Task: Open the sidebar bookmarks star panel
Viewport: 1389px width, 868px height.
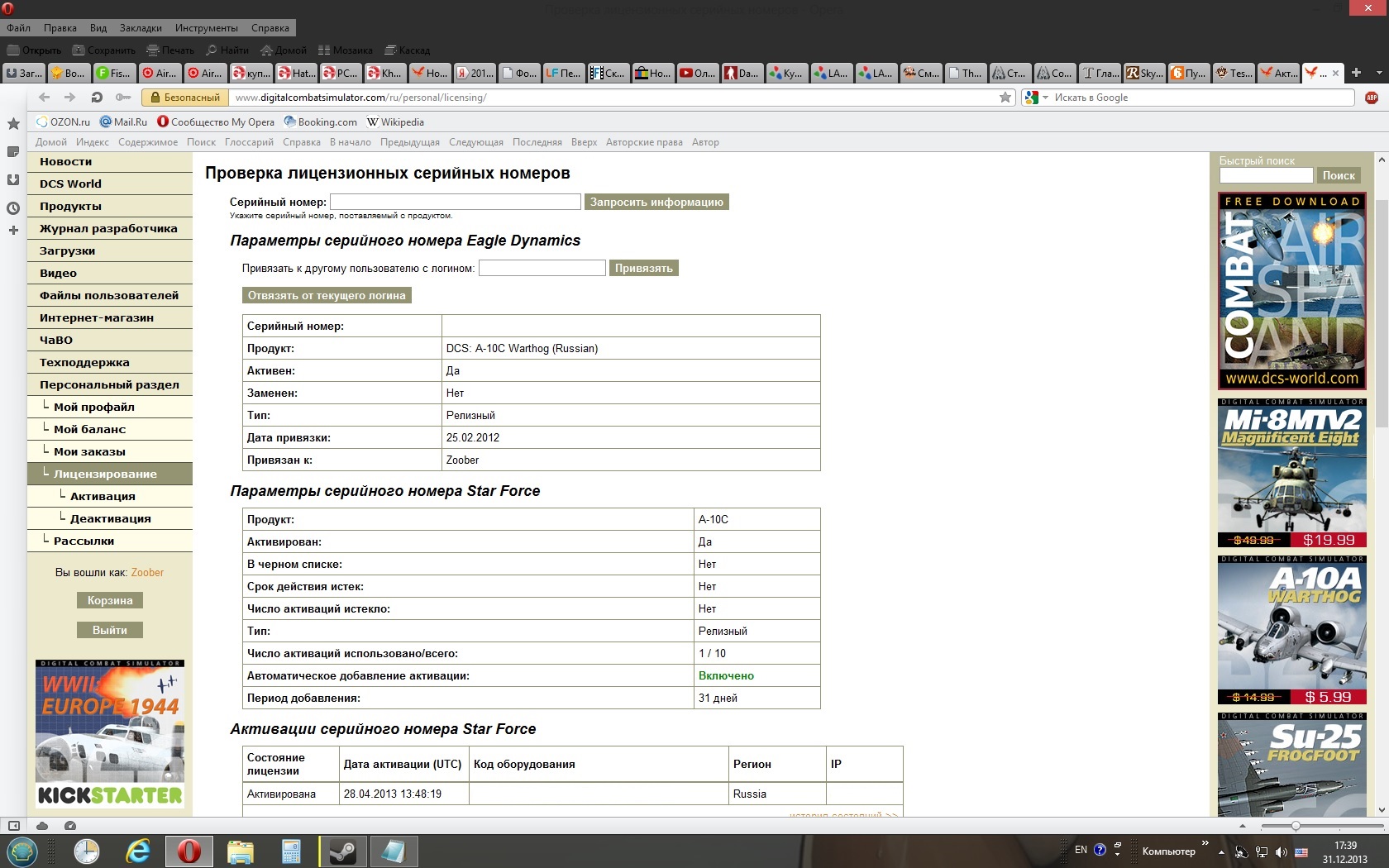Action: coord(13,124)
